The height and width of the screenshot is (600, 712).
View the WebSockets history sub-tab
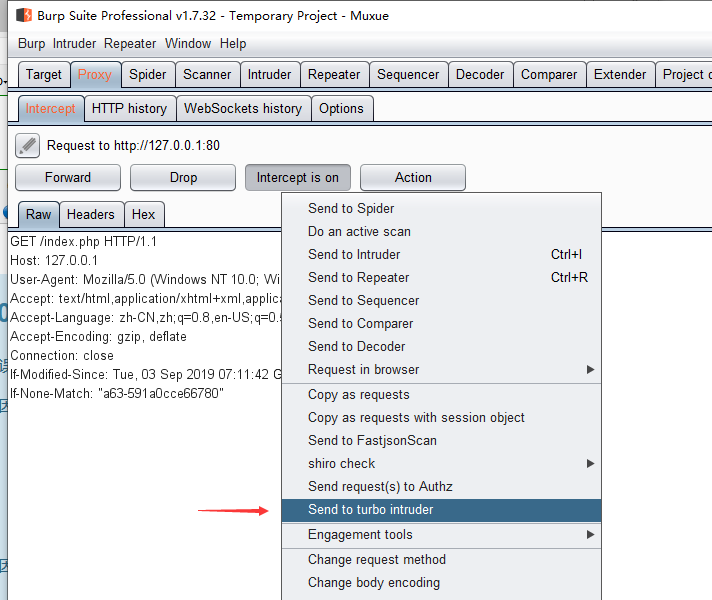pos(243,109)
